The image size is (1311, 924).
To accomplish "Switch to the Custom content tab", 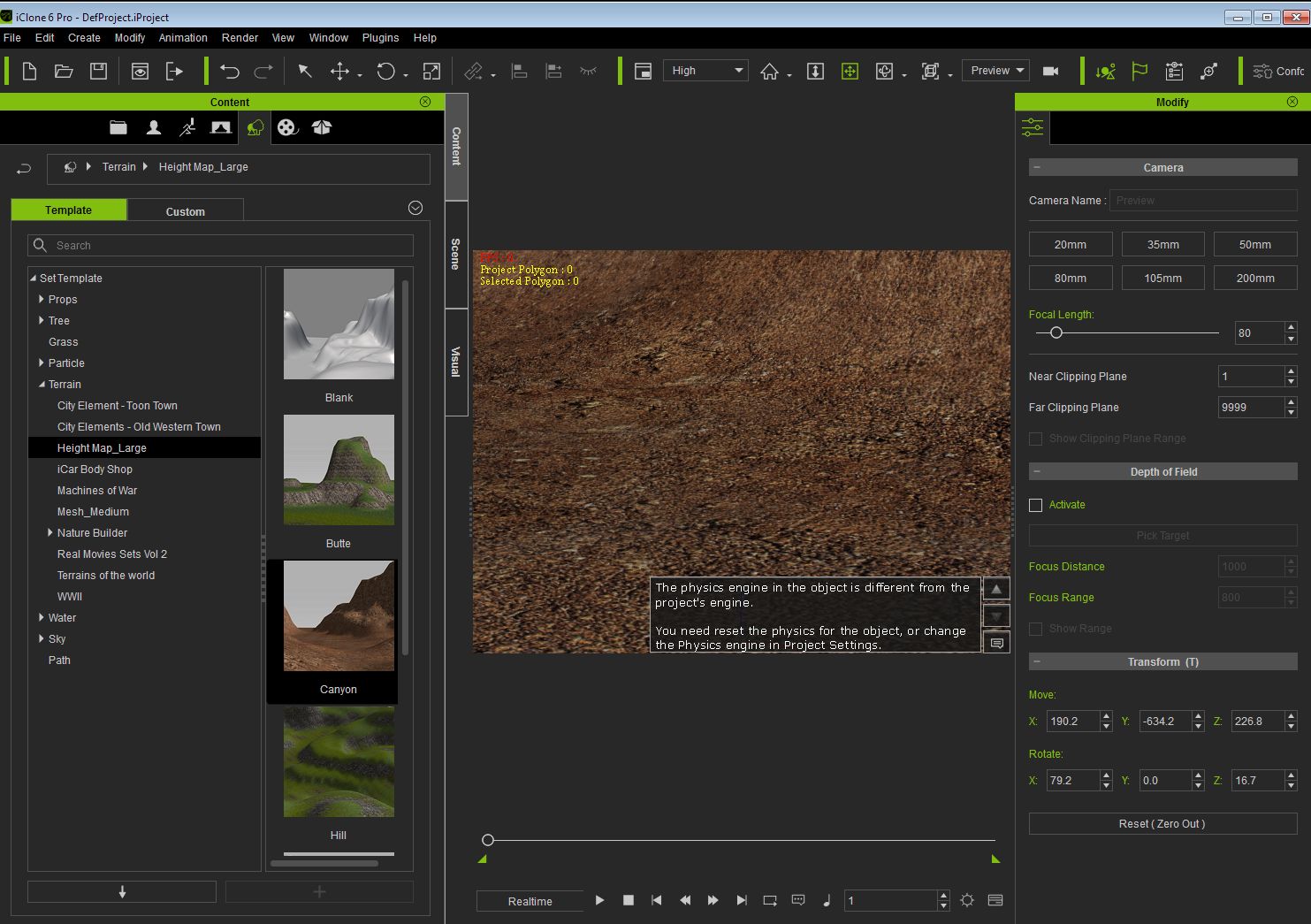I will pos(186,211).
